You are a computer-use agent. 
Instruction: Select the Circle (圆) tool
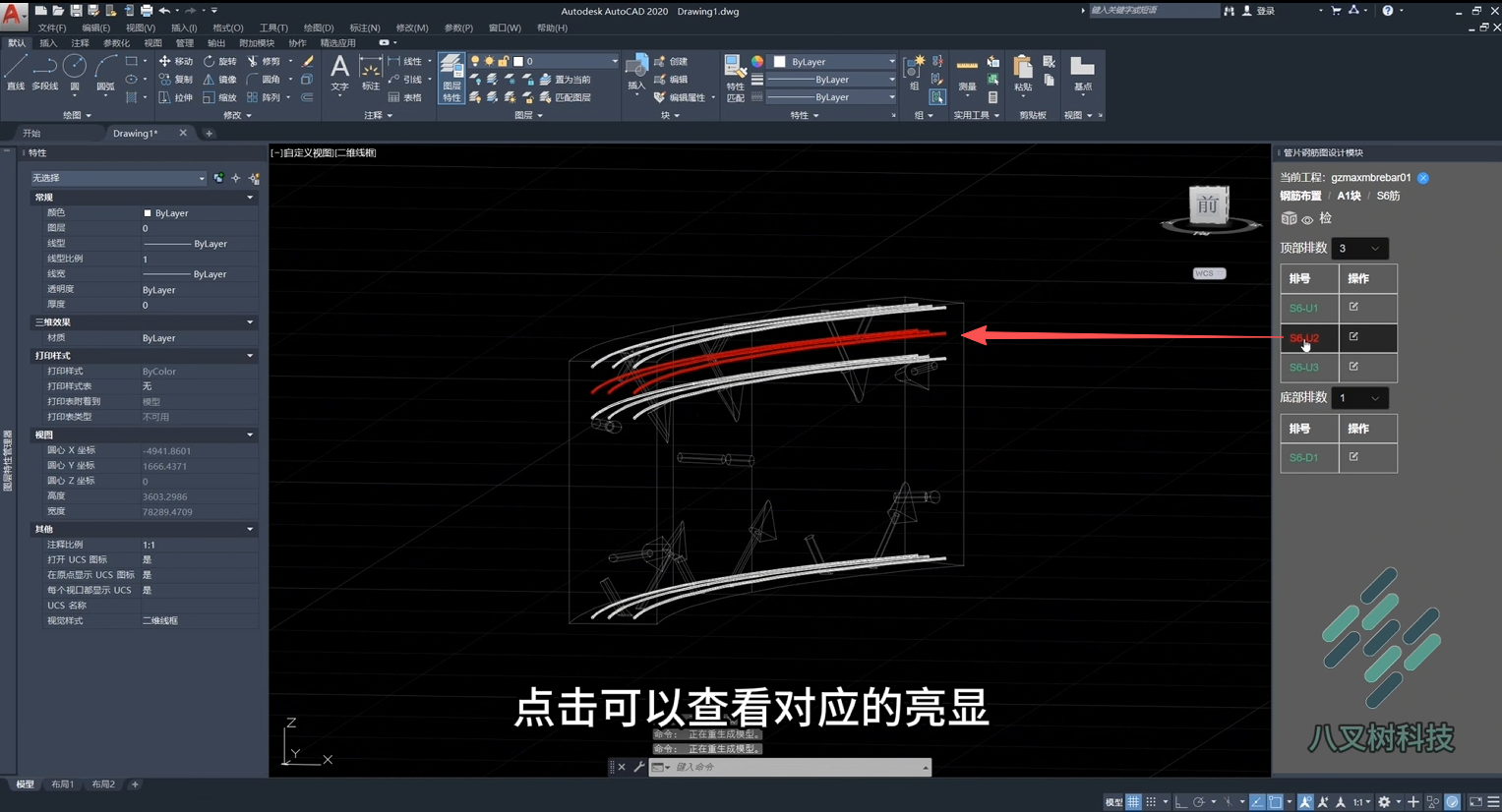(75, 73)
